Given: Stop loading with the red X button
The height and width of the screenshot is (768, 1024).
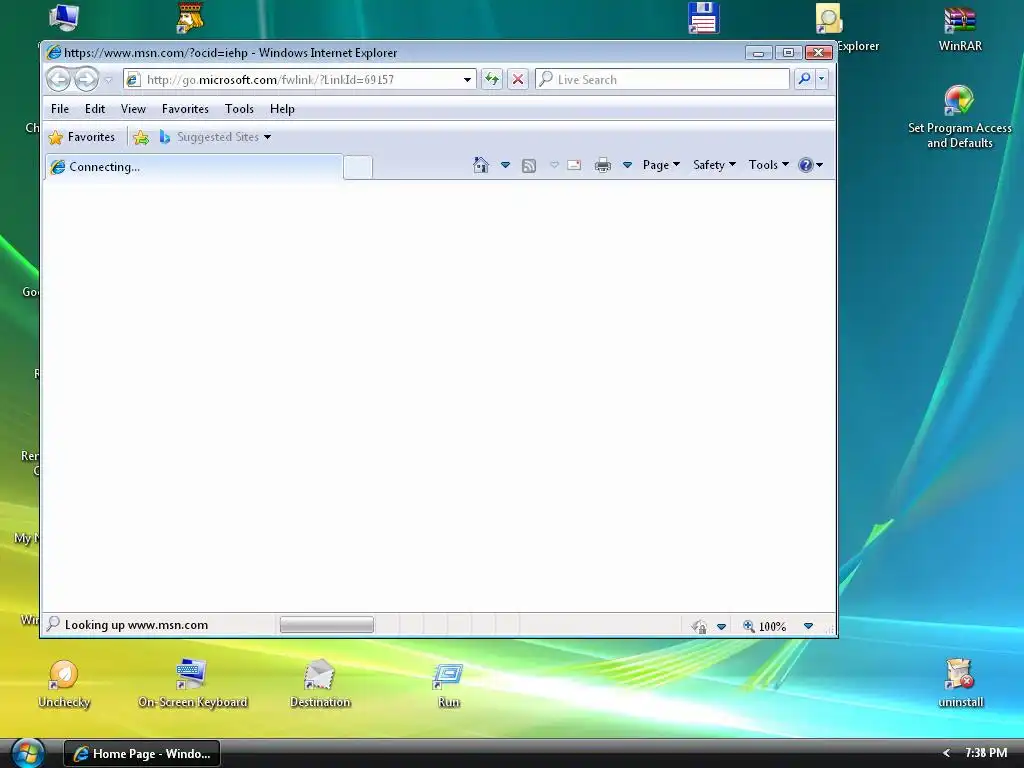Looking at the screenshot, I should pos(518,80).
